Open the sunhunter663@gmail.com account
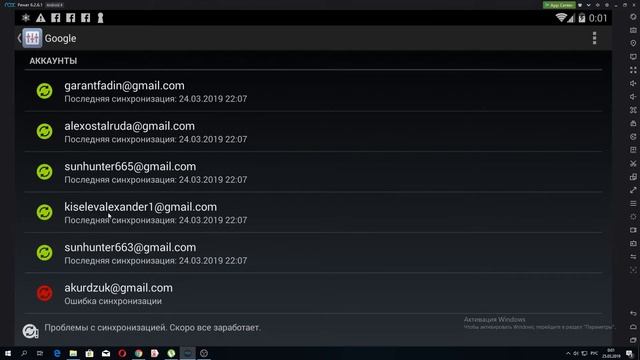 [x=313, y=253]
